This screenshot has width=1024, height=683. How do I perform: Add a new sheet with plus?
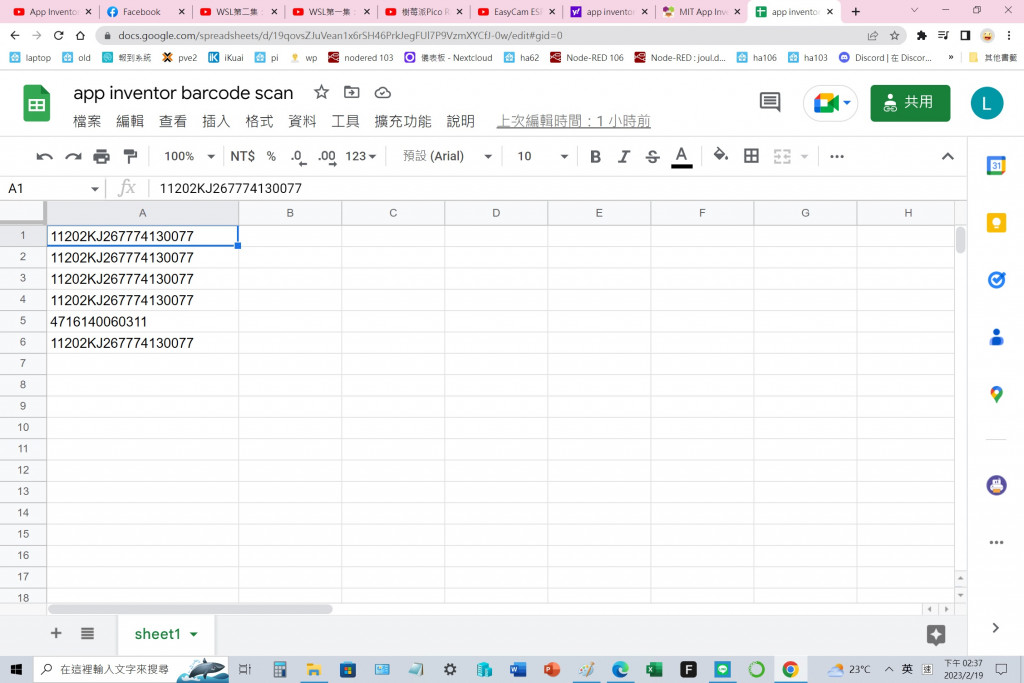coord(56,633)
